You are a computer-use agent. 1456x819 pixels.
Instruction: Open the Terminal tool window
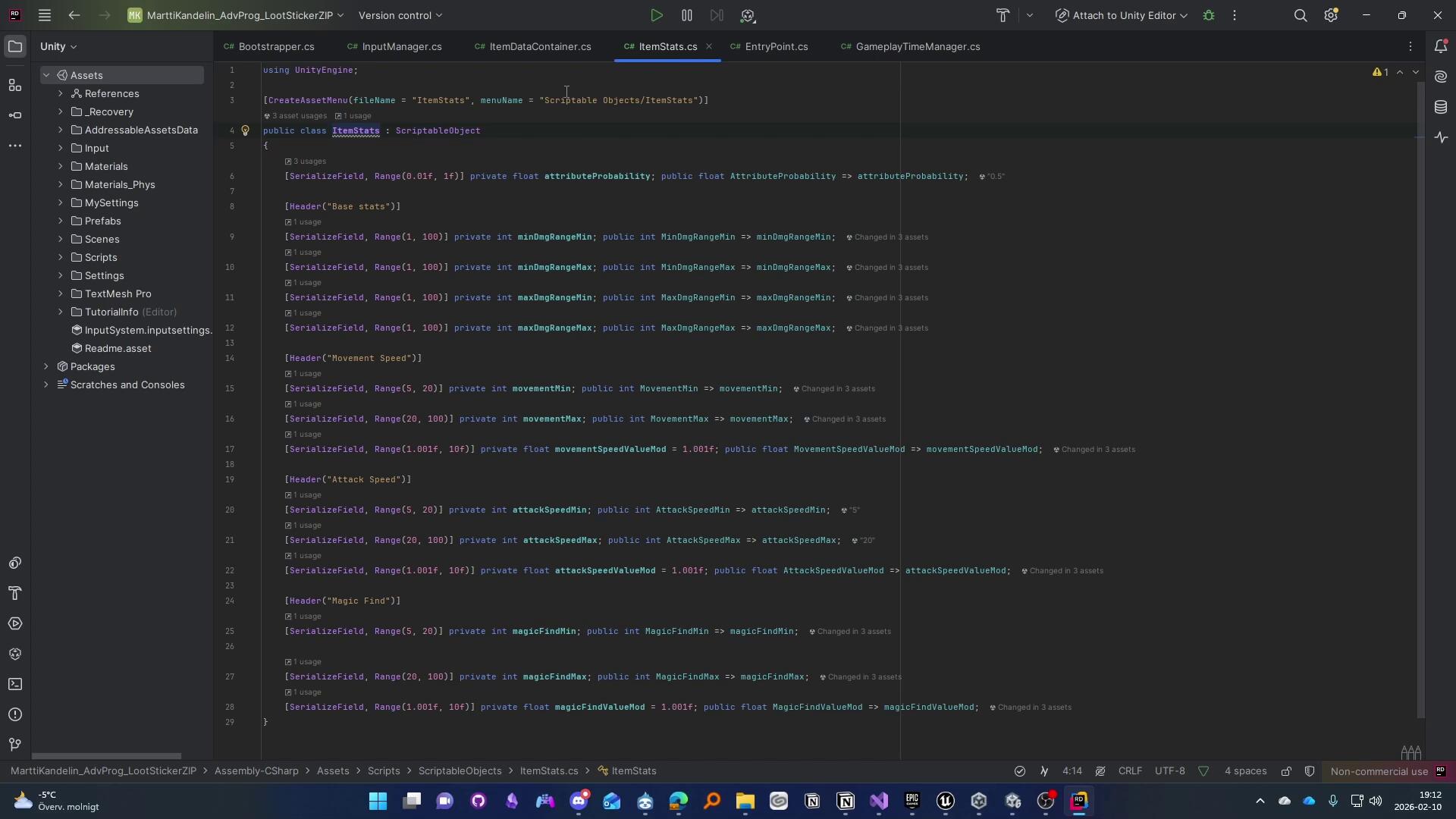[x=15, y=684]
